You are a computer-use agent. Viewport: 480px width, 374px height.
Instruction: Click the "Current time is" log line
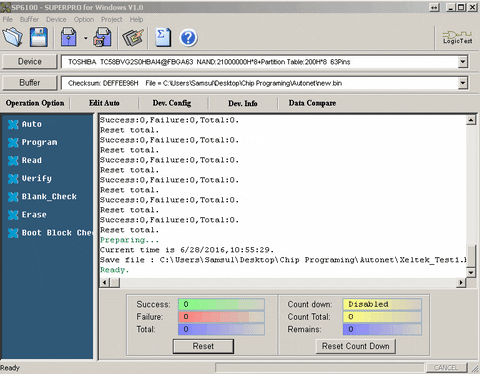(187, 250)
